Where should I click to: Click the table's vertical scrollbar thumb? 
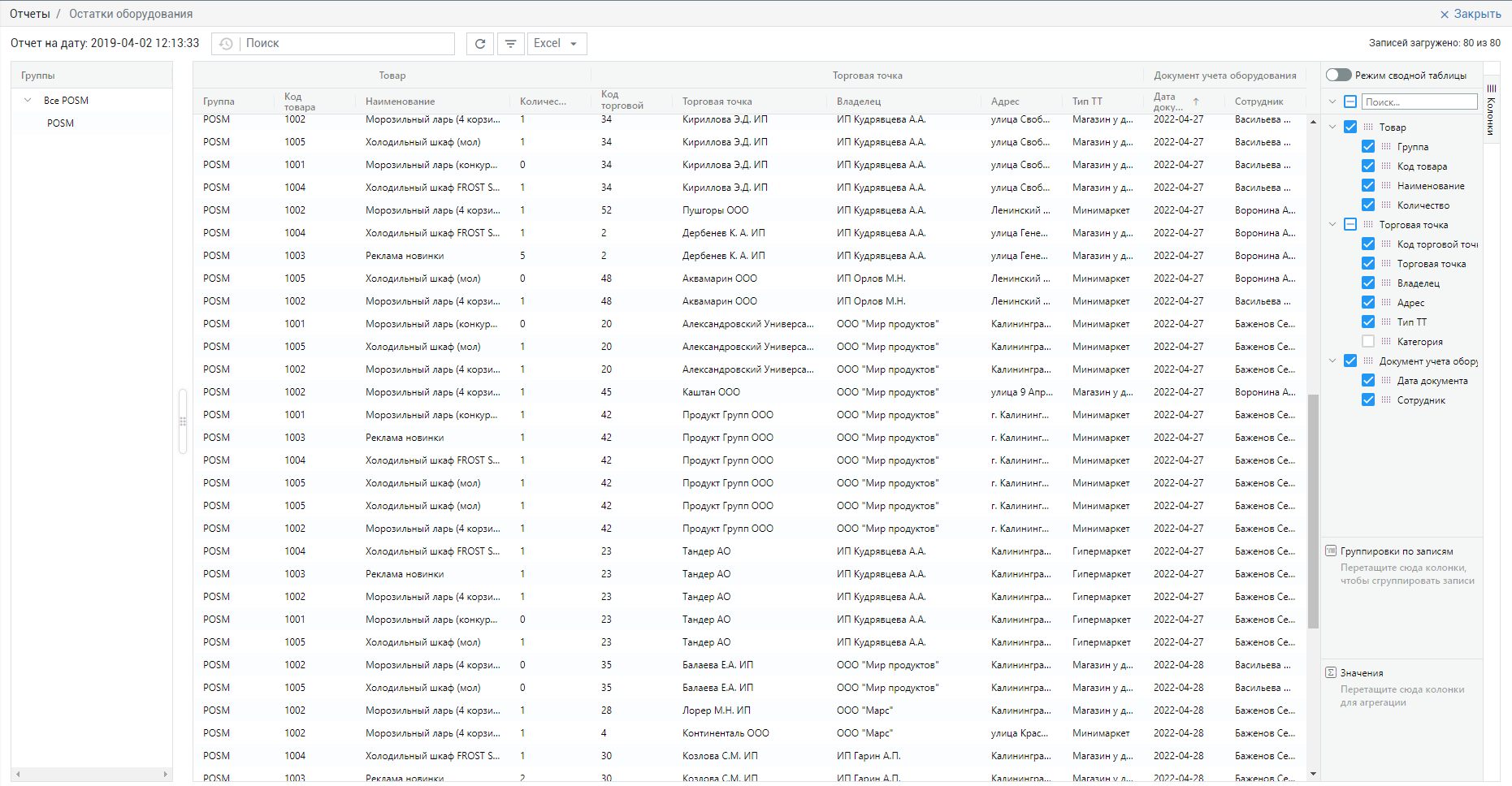click(1313, 512)
